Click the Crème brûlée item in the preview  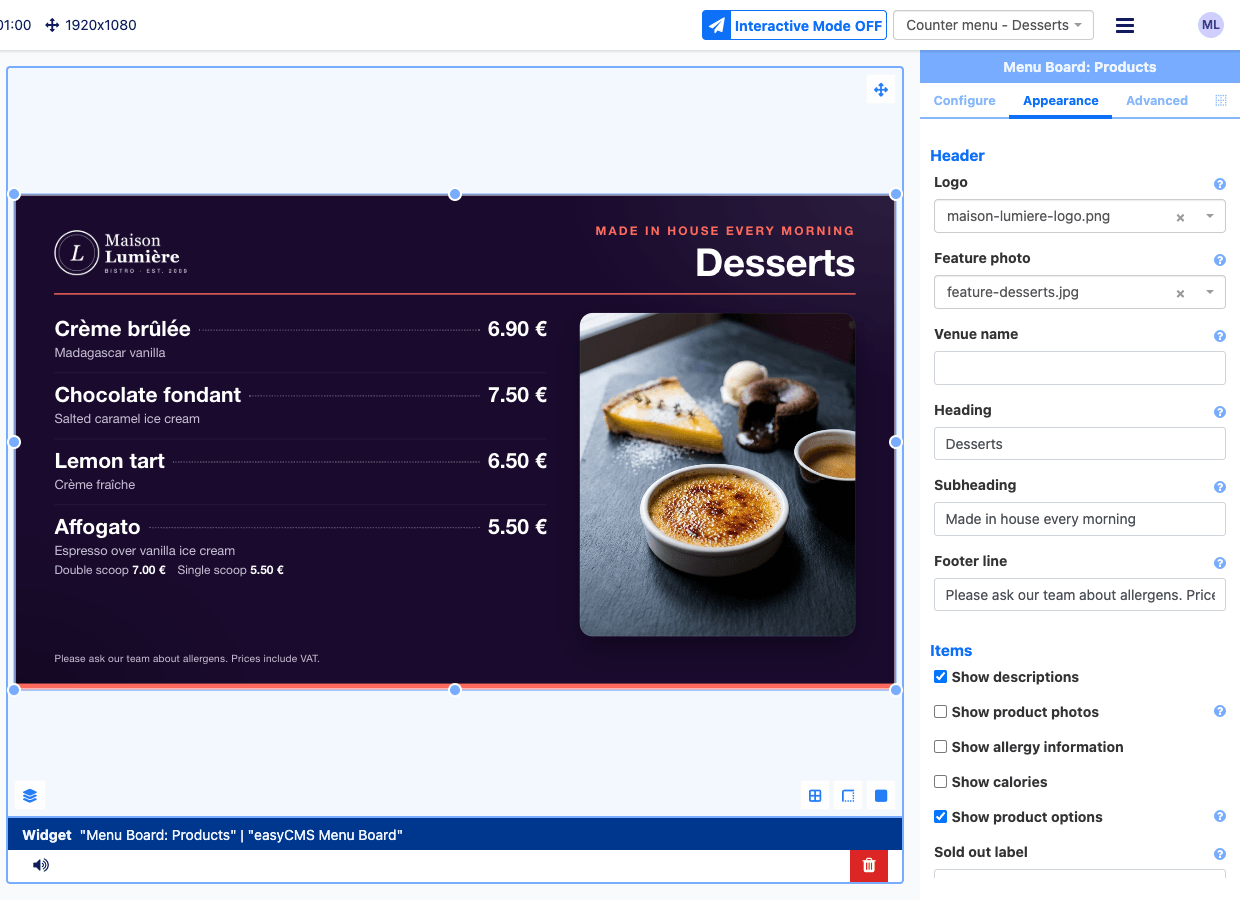pyautogui.click(x=301, y=339)
